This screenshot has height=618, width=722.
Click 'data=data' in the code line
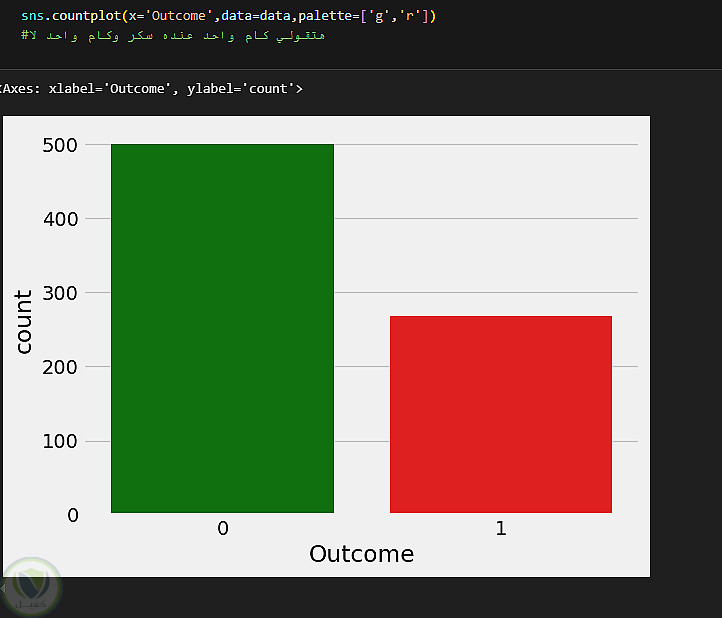[x=256, y=17]
